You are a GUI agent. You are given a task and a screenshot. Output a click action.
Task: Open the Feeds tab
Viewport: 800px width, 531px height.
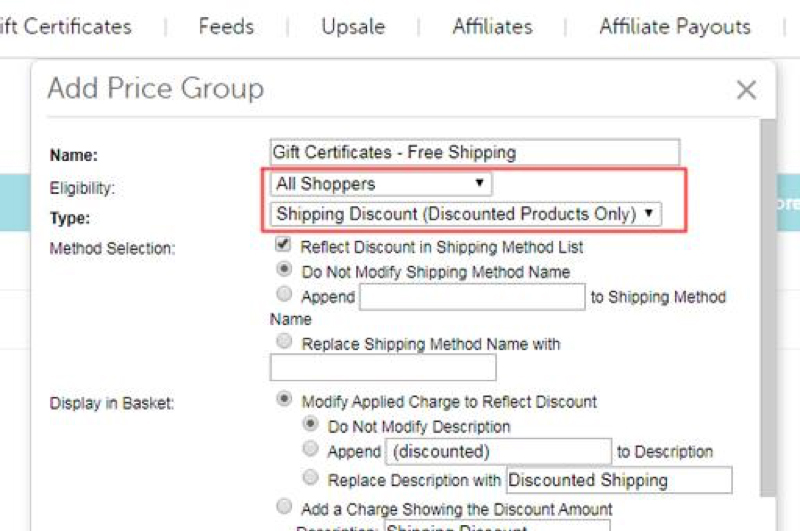(x=226, y=27)
